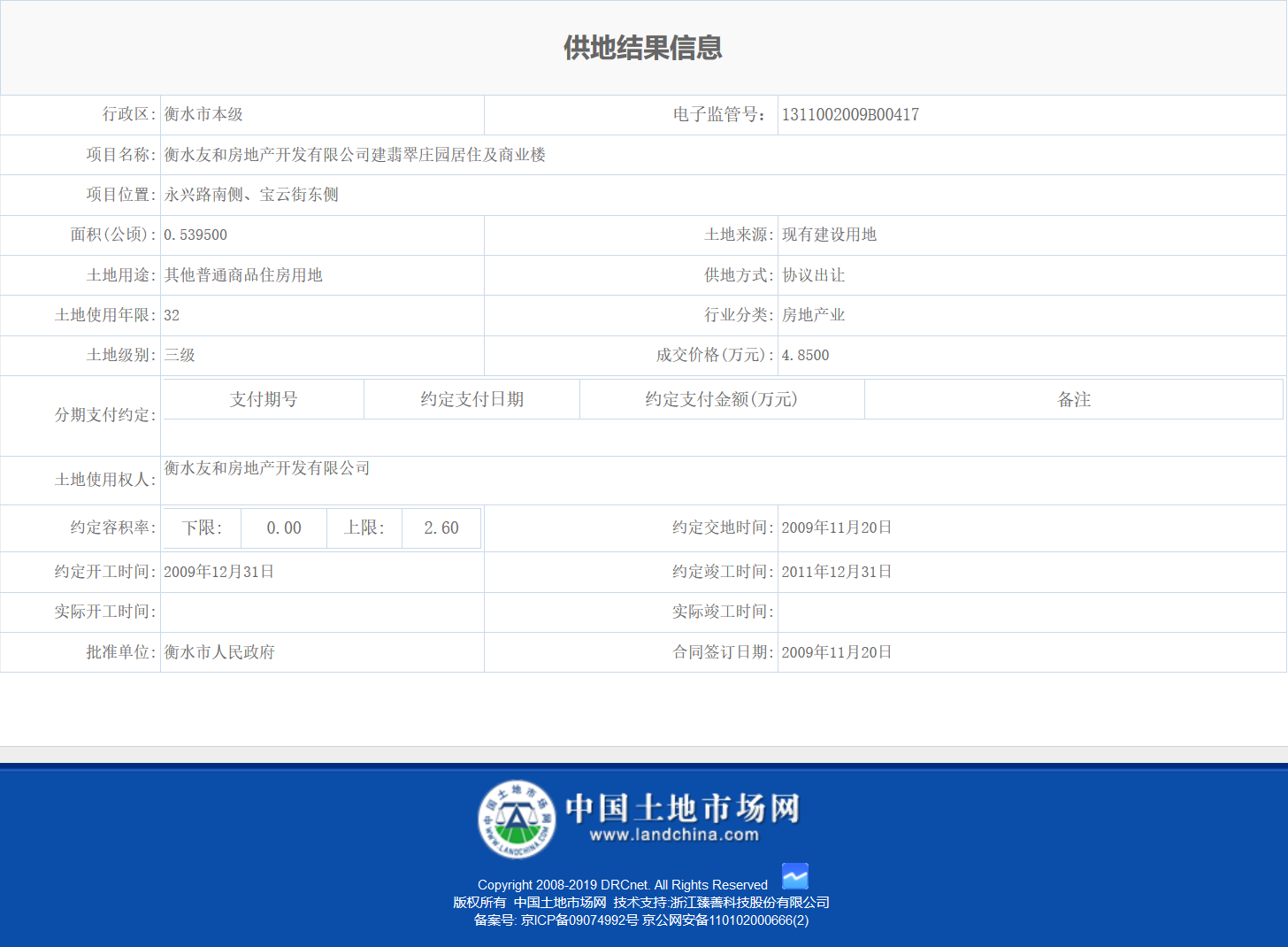Click the 约定支付日期 column header

click(472, 399)
